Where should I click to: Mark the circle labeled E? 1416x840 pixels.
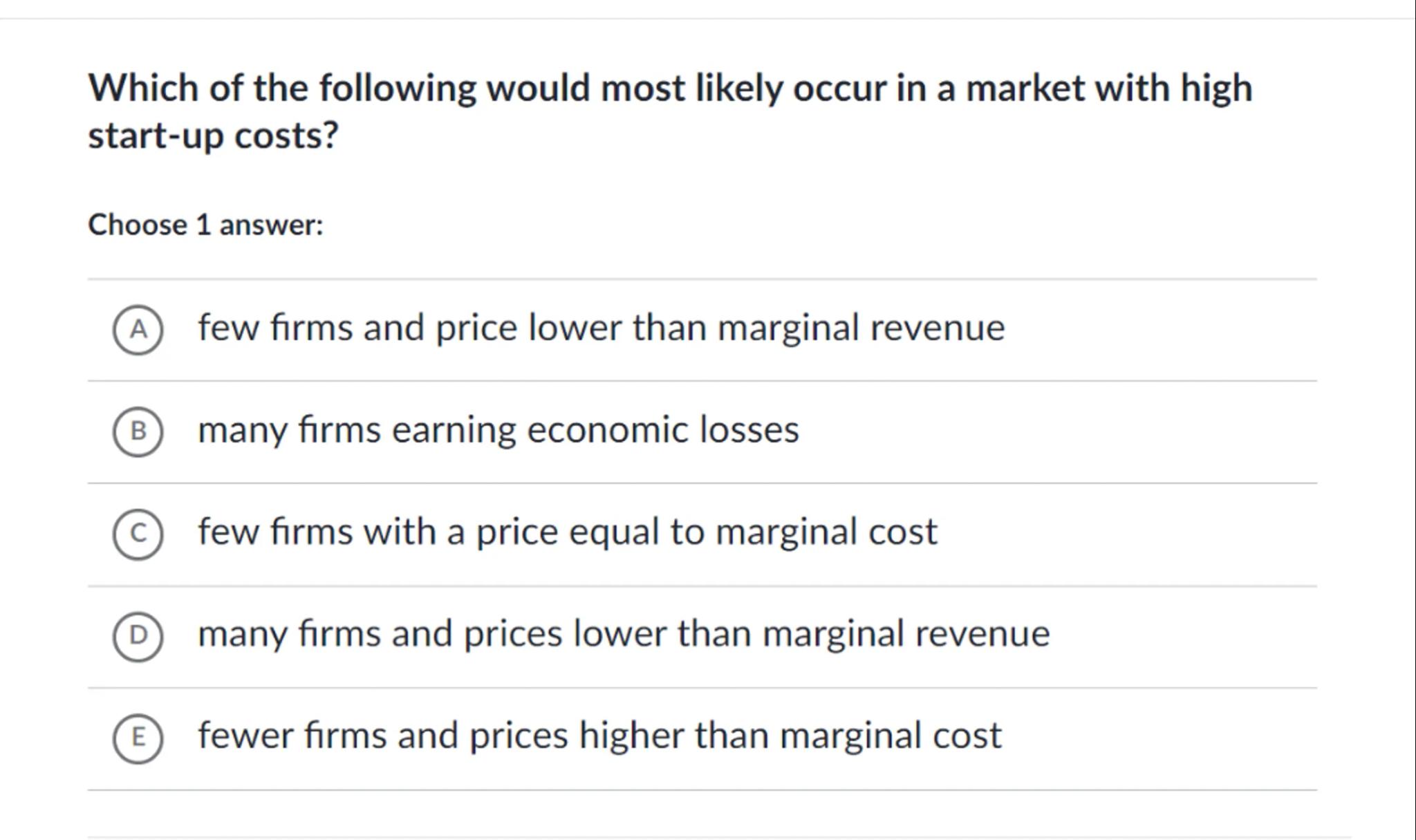(138, 738)
